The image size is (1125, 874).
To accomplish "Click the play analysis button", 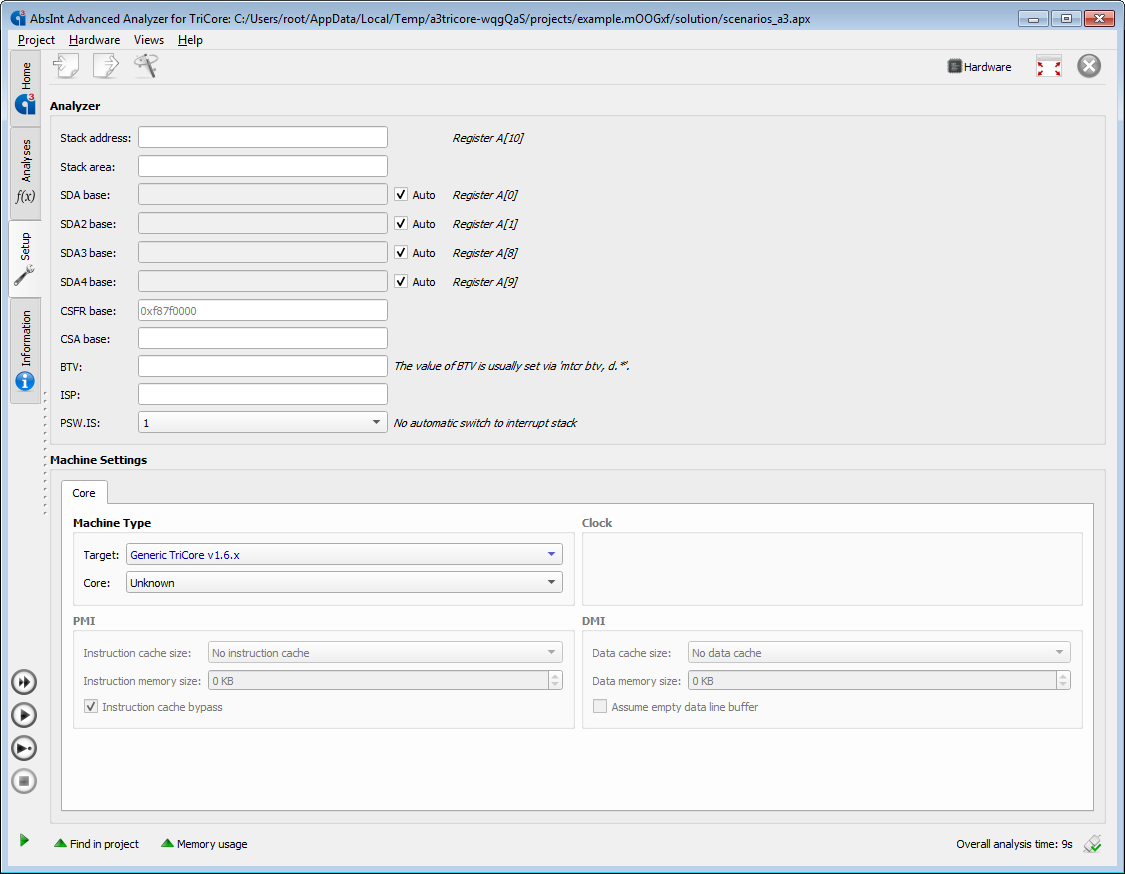I will click(24, 715).
